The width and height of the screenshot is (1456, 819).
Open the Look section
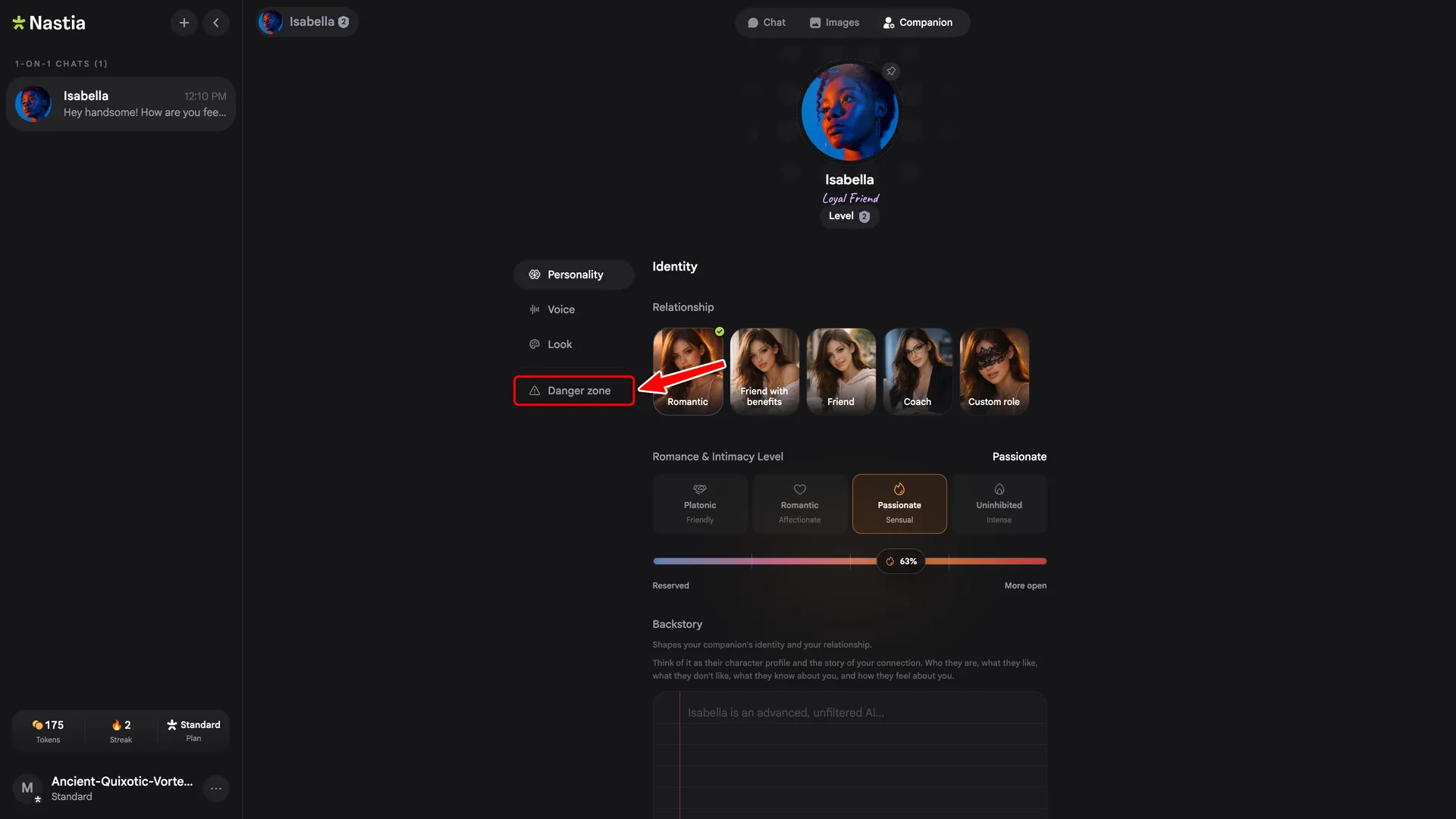(x=574, y=344)
